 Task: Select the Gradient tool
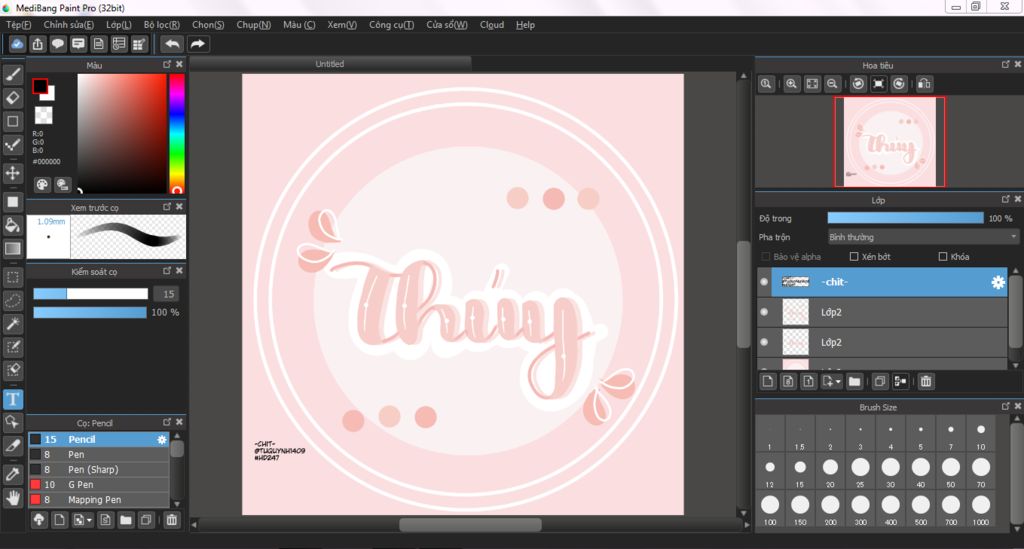click(12, 249)
